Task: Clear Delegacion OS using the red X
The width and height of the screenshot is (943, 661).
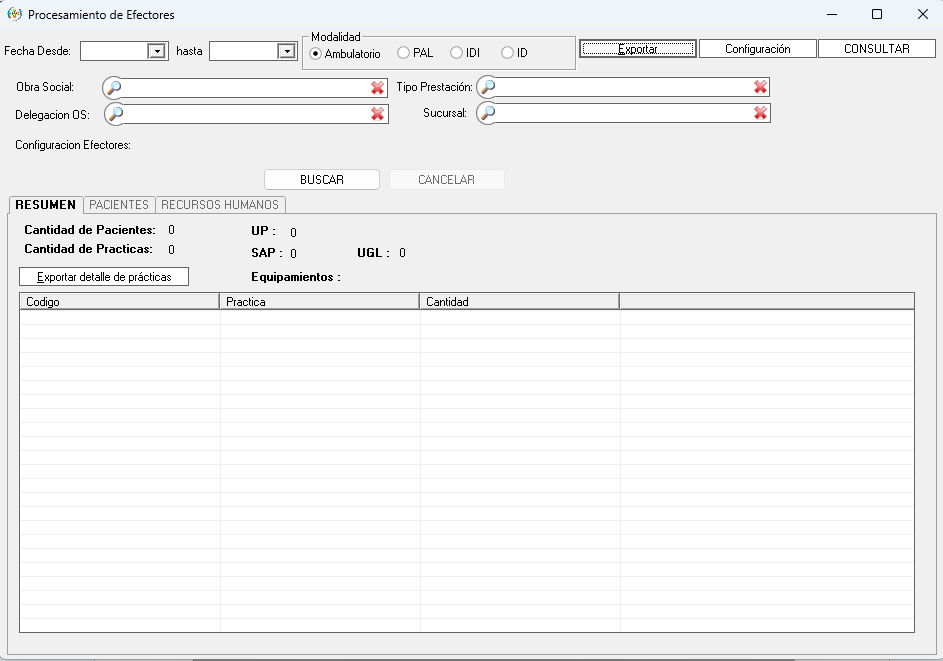Action: point(377,114)
